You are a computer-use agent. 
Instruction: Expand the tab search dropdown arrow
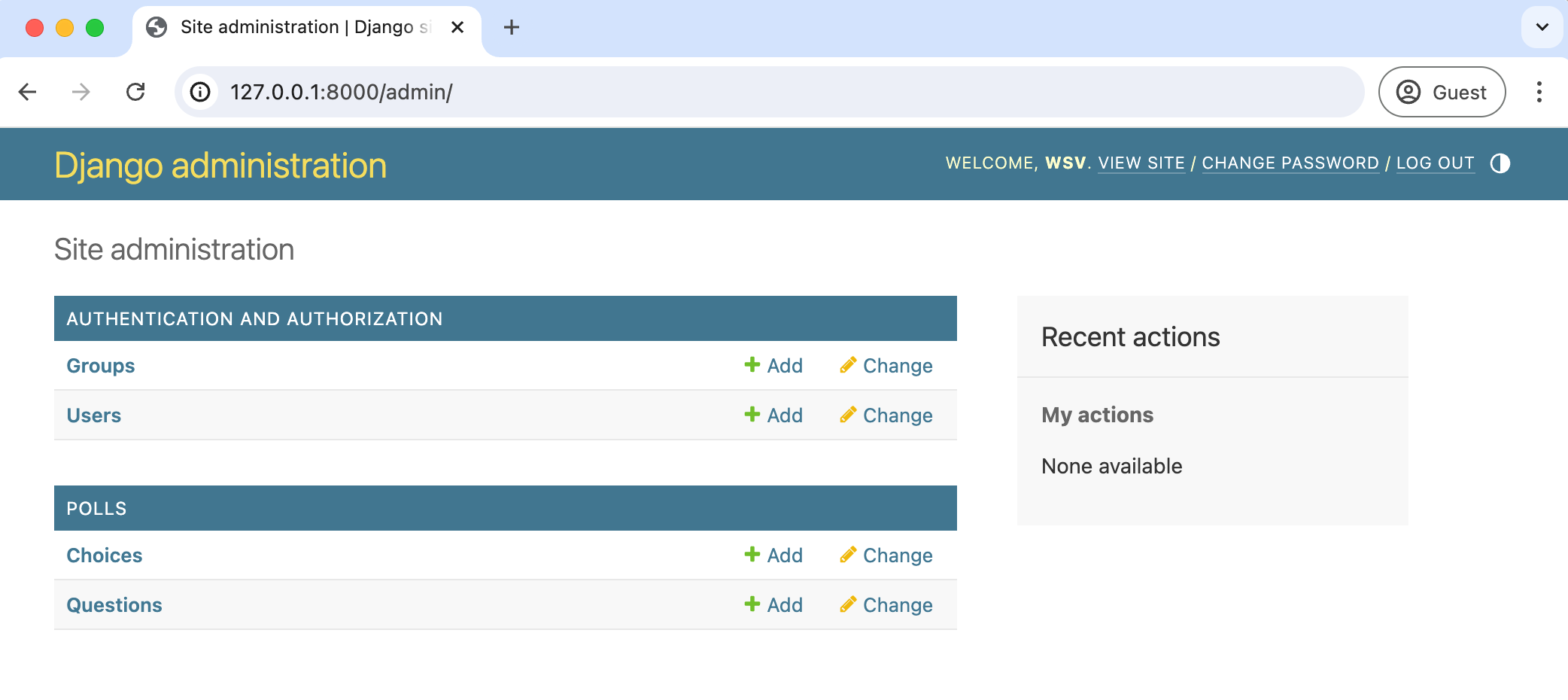point(1542,28)
